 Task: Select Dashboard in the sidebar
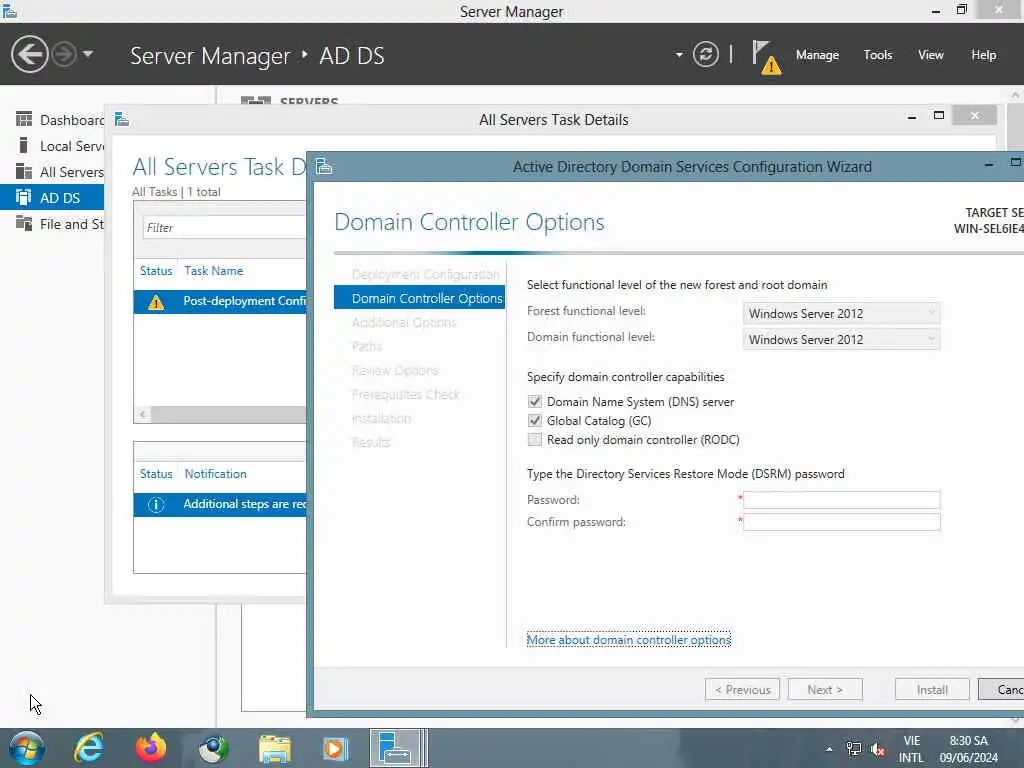click(52, 120)
